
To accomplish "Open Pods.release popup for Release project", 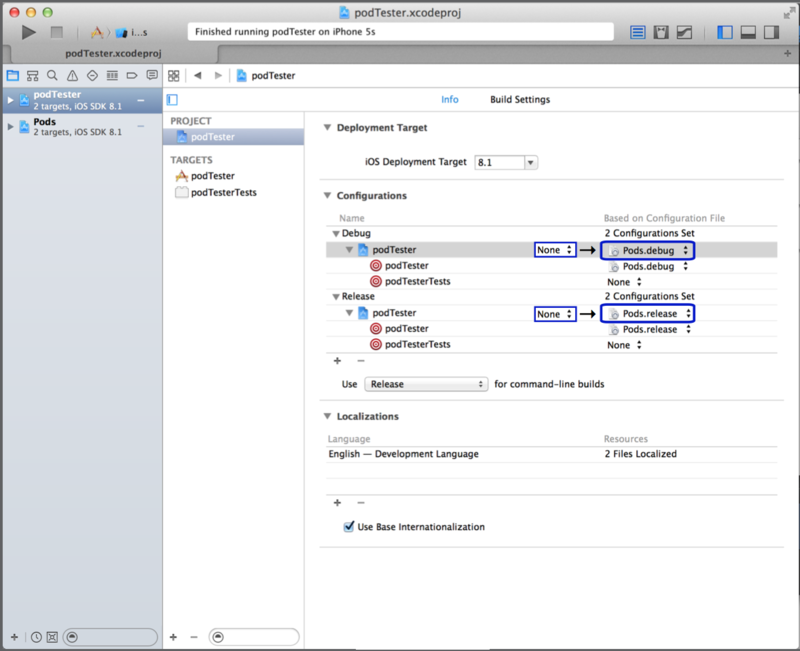I will click(647, 313).
